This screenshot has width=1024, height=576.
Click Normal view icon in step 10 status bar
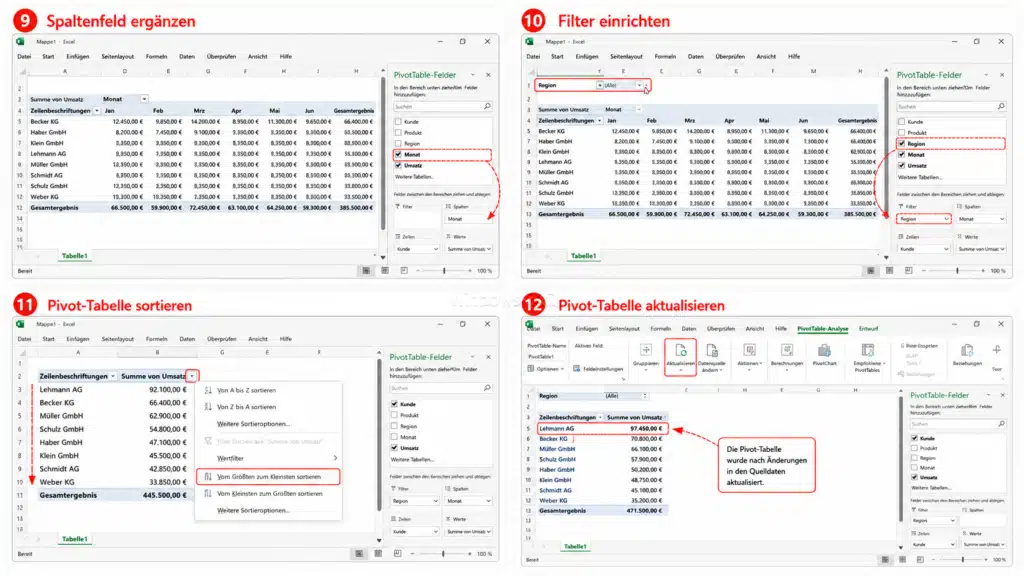[871, 270]
